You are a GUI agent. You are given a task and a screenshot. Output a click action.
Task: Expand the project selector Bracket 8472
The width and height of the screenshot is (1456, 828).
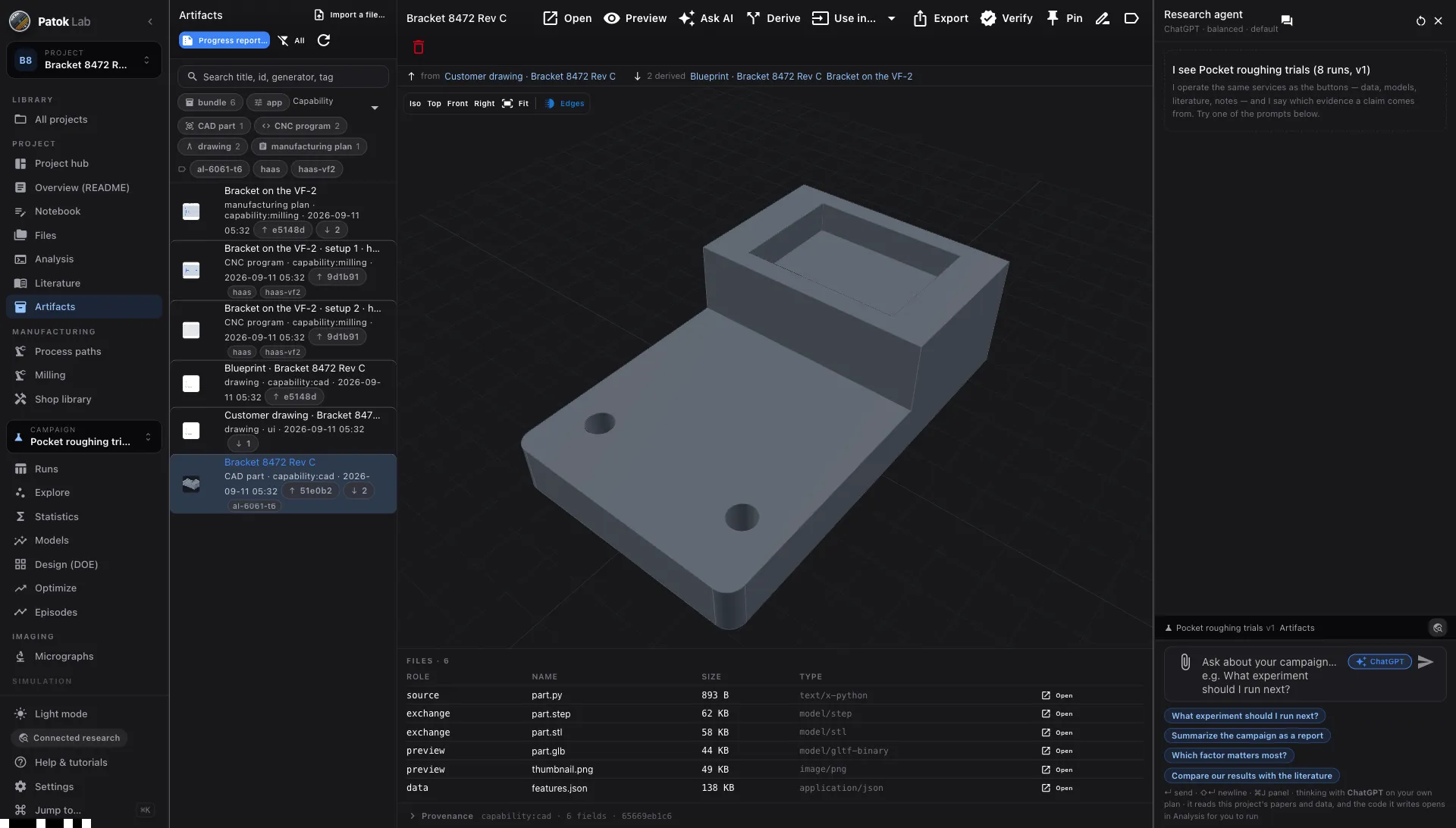click(x=84, y=60)
